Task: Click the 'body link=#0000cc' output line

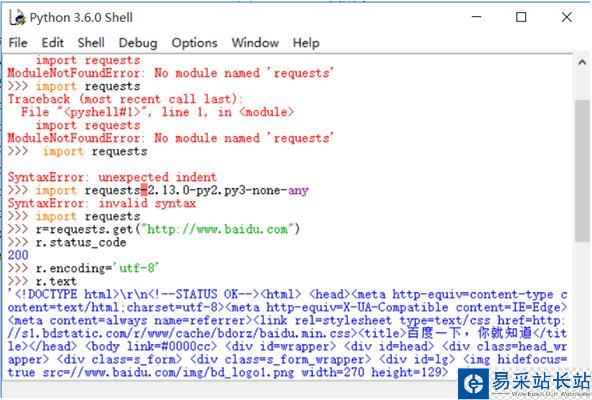Action: click(x=287, y=346)
